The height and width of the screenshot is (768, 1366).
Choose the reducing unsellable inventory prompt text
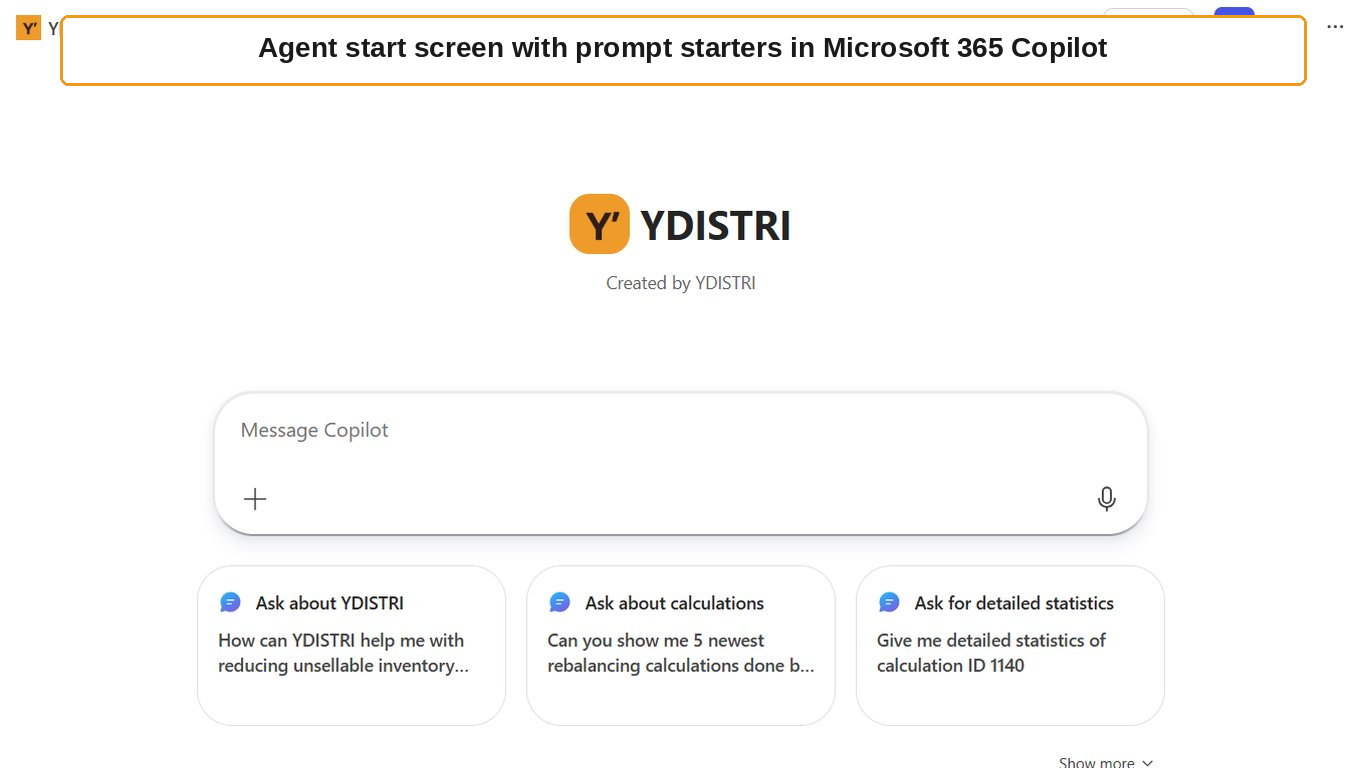343,653
